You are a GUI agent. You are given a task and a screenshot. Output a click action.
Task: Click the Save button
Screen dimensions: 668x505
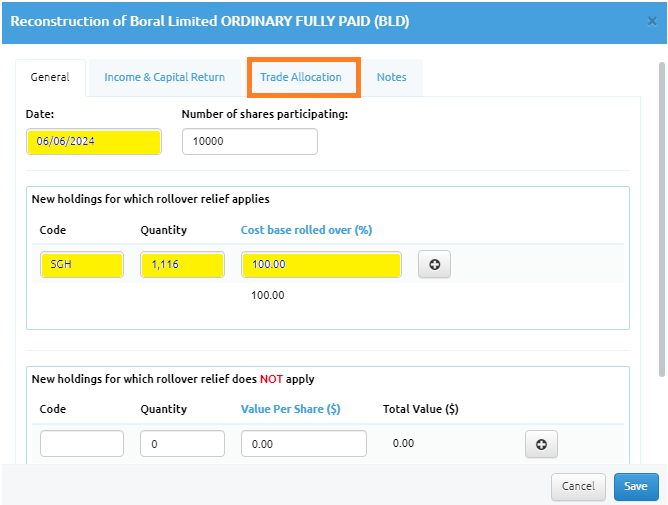tap(636, 486)
